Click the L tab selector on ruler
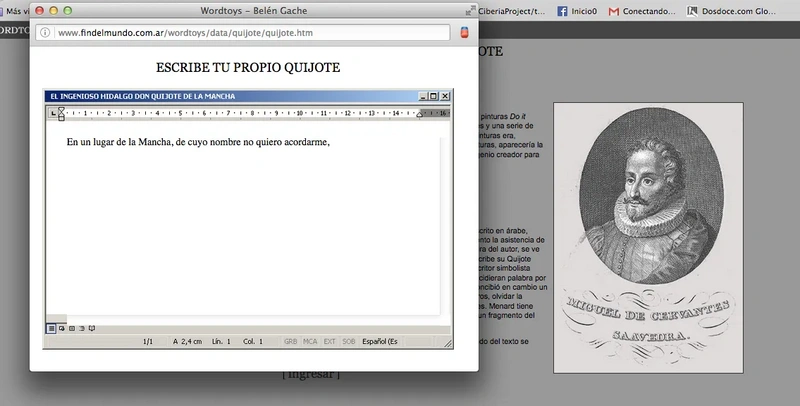This screenshot has width=800, height=406. tap(53, 113)
